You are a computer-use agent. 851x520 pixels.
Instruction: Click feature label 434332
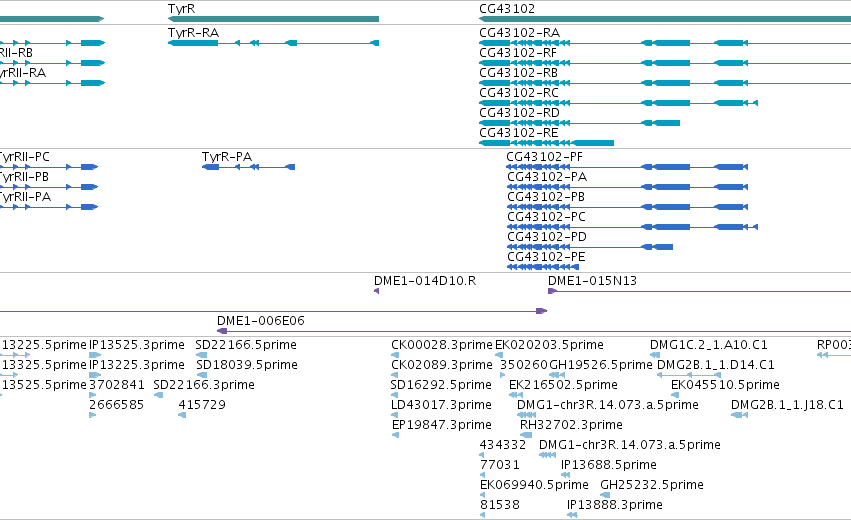(503, 445)
